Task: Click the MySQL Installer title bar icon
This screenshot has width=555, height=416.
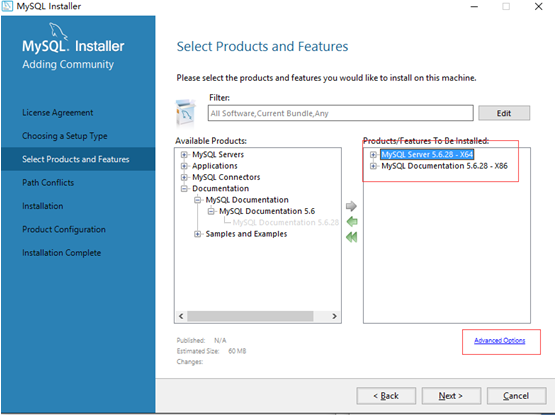Action: click(7, 6)
